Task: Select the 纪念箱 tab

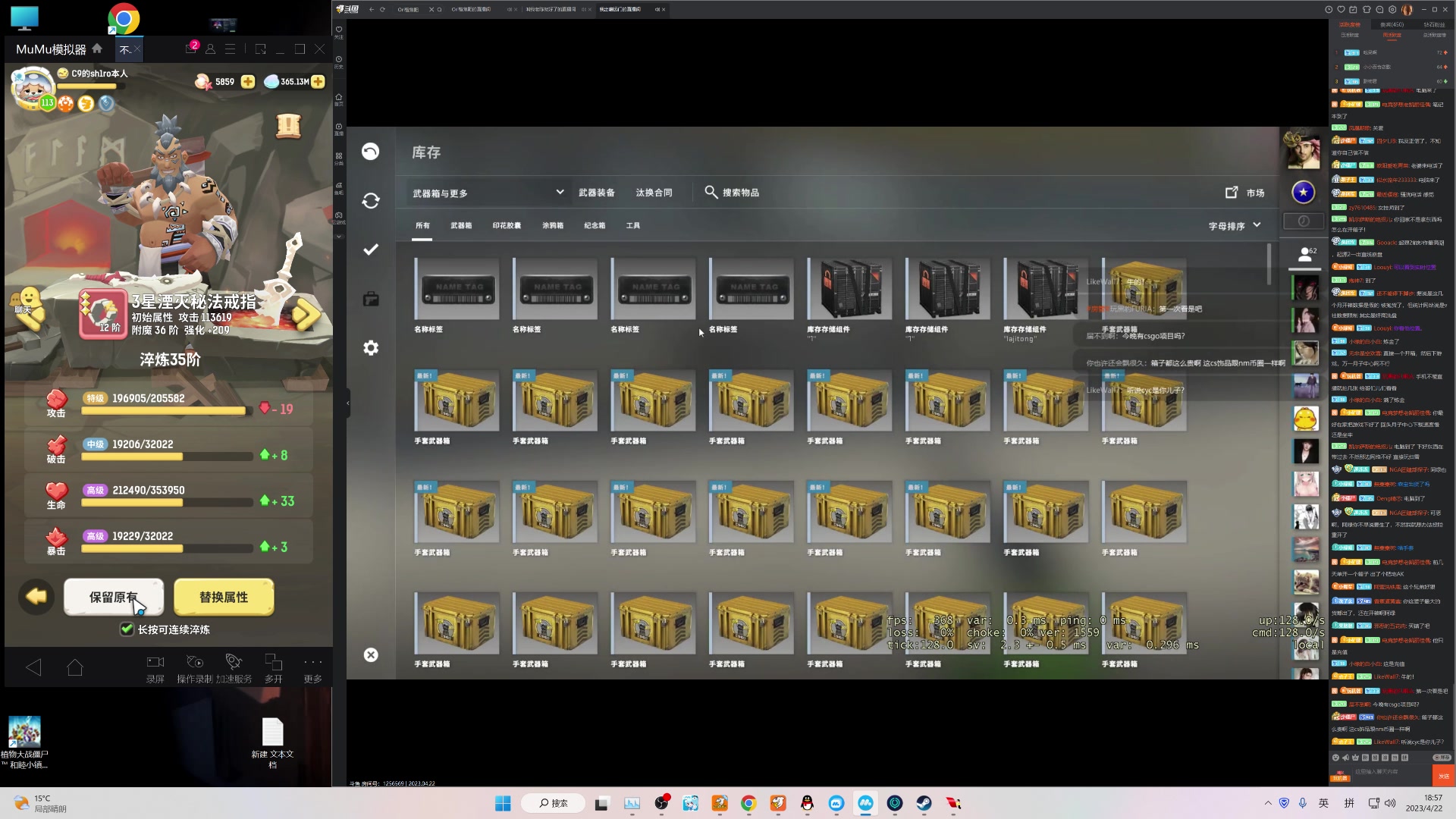Action: [x=595, y=226]
